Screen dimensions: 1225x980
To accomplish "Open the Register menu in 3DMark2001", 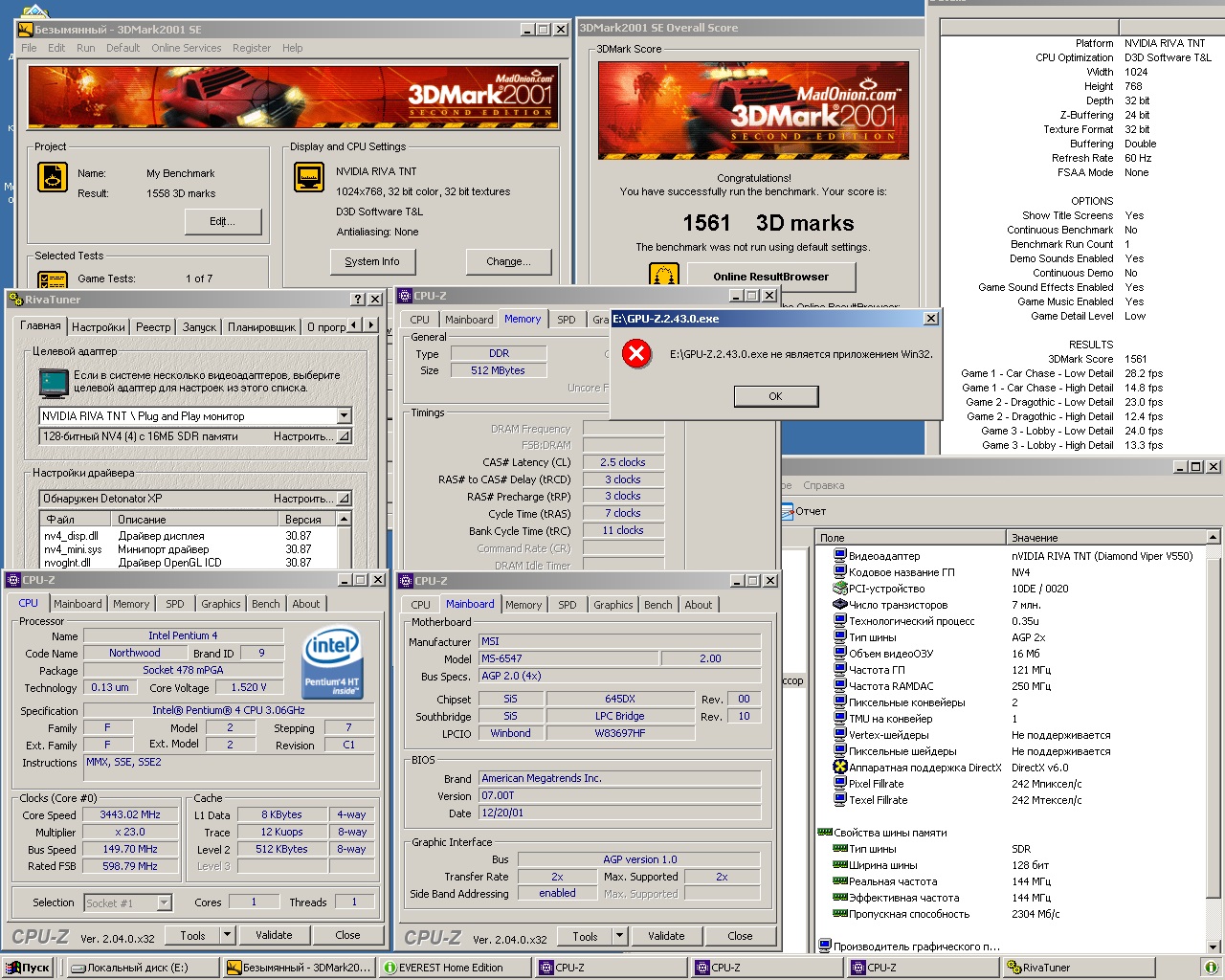I will pyautogui.click(x=252, y=48).
